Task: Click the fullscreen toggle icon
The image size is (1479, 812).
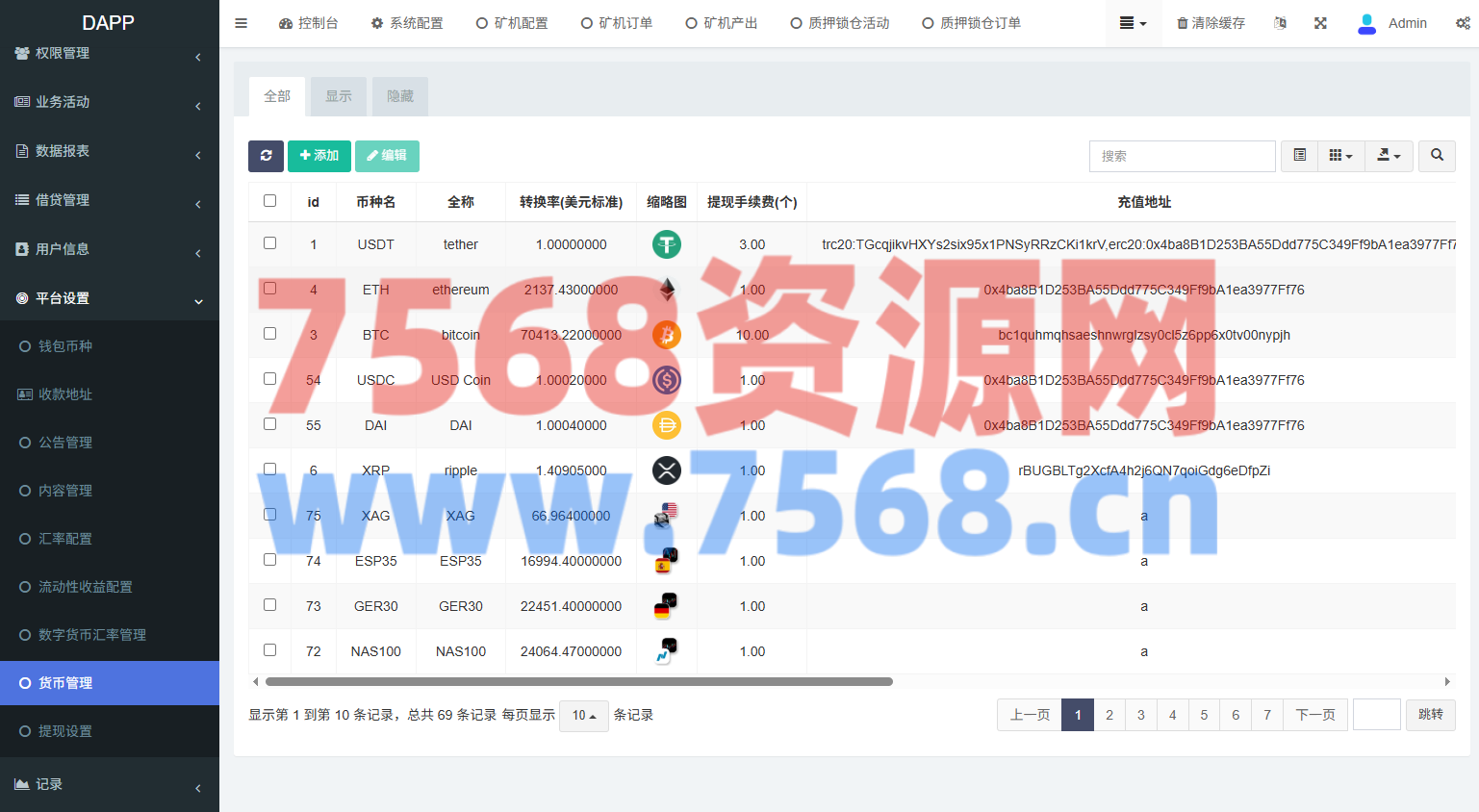Action: 1320,23
